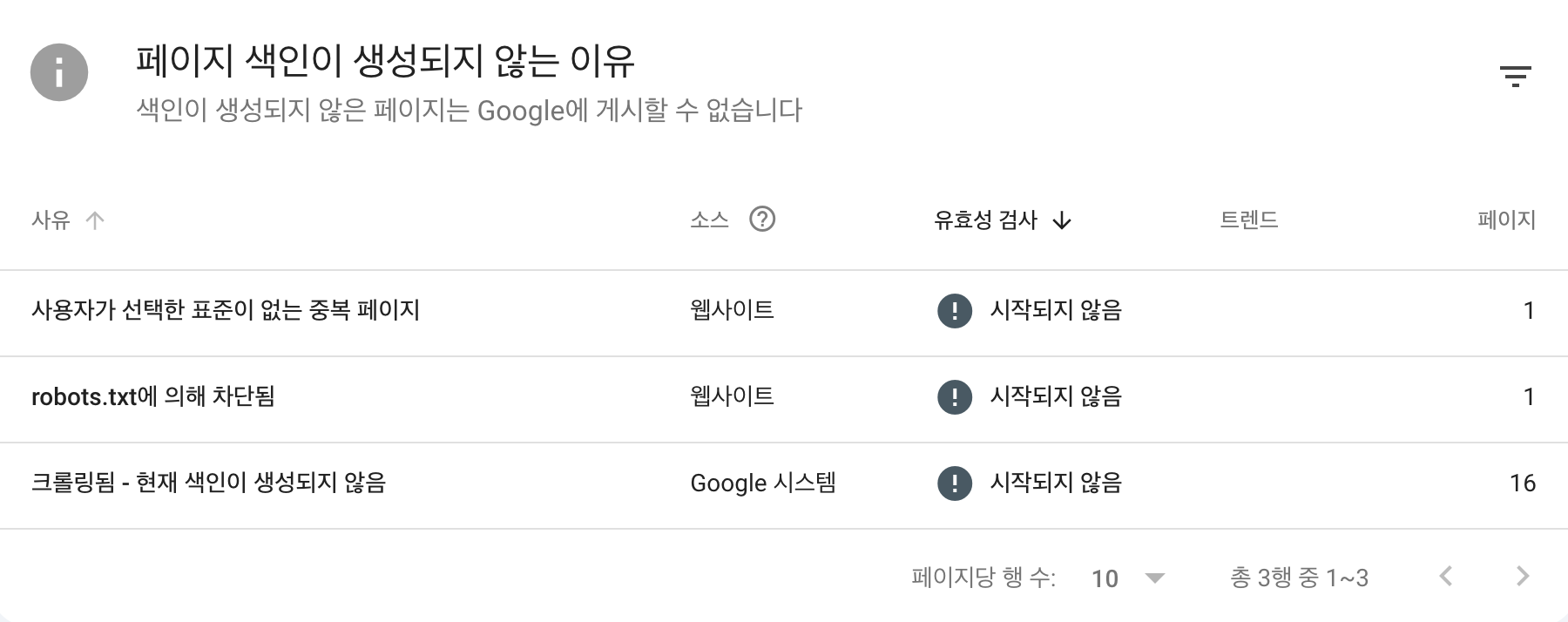Click the '시작되지 않음' validation status text

click(x=1057, y=311)
